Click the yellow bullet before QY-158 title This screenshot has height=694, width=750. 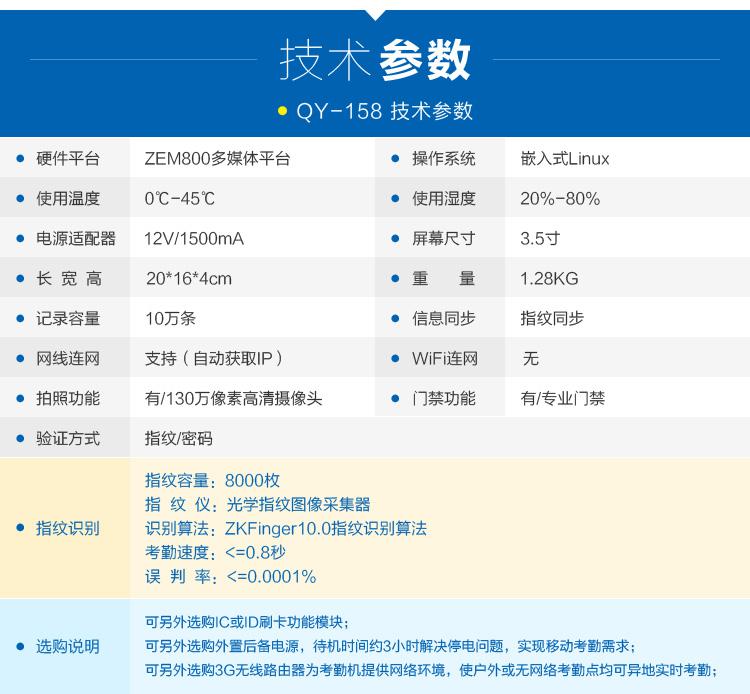click(282, 111)
